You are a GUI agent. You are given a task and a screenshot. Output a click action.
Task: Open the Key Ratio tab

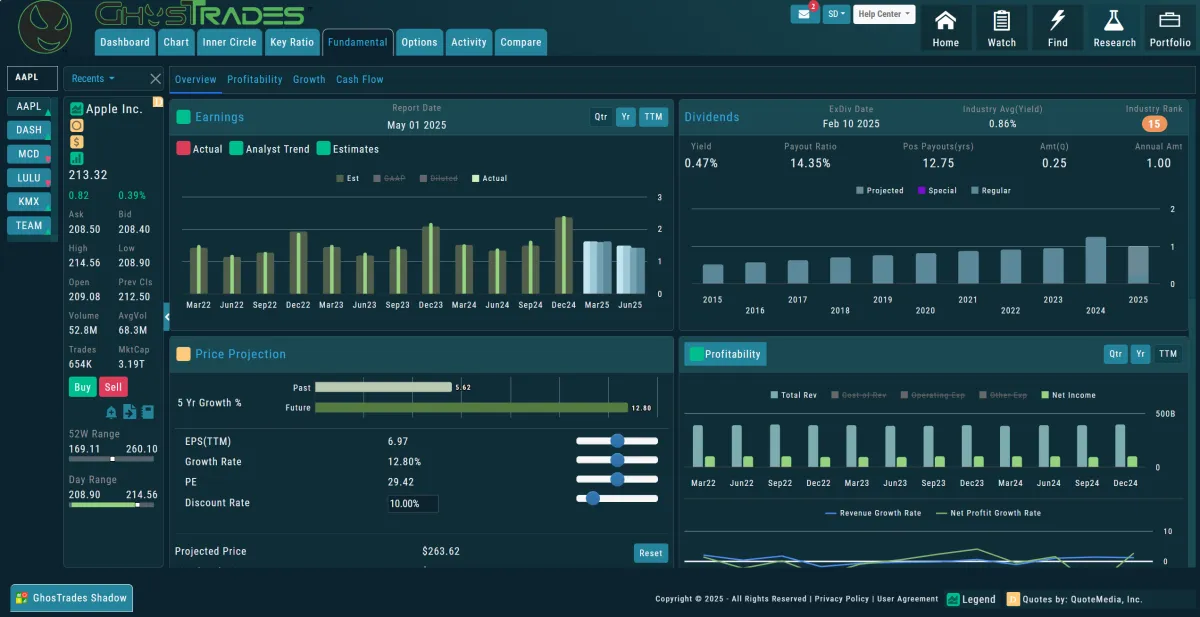(x=292, y=42)
